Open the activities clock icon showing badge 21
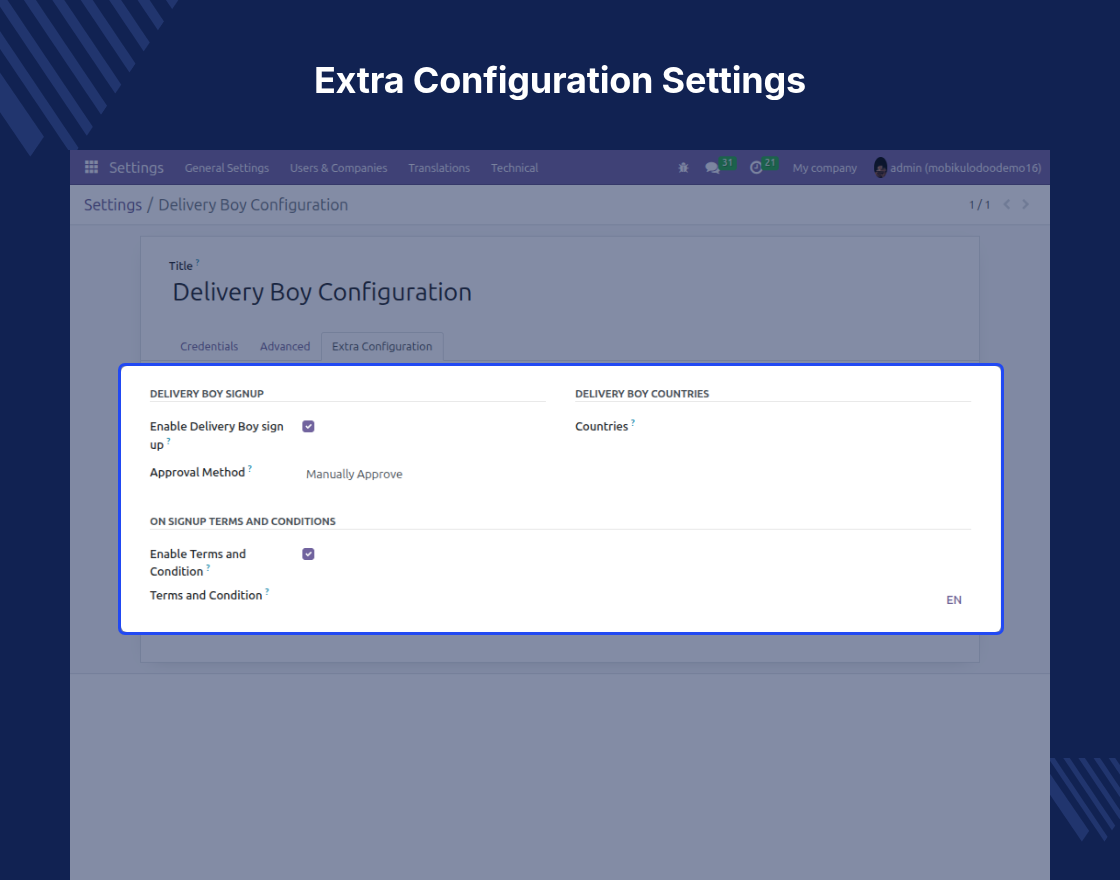Screen dimensions: 1120x880 756,168
